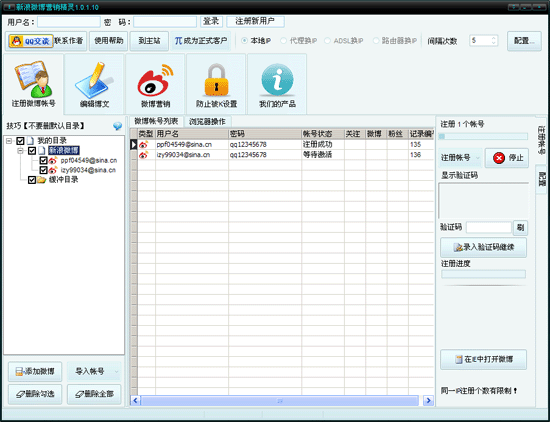
Task: Click the 密码 column header
Action: coord(264,134)
